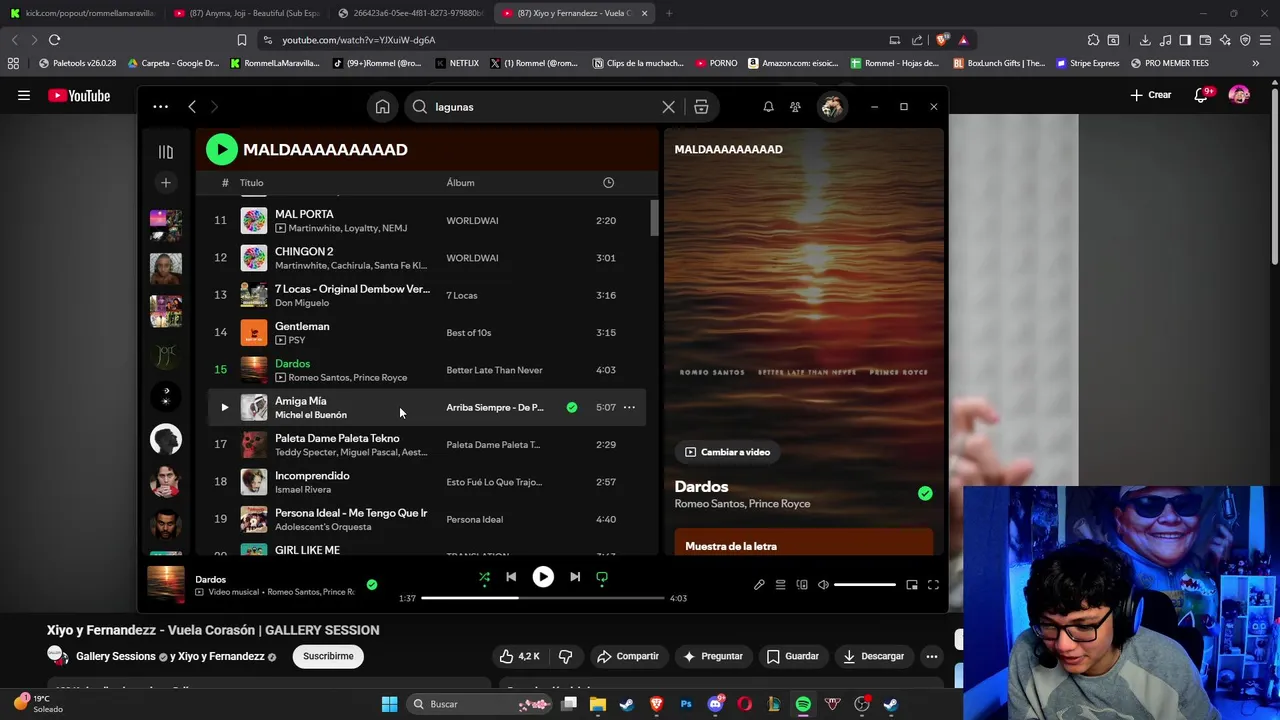
Task: Open lyrics microphone icon
Action: click(x=759, y=585)
